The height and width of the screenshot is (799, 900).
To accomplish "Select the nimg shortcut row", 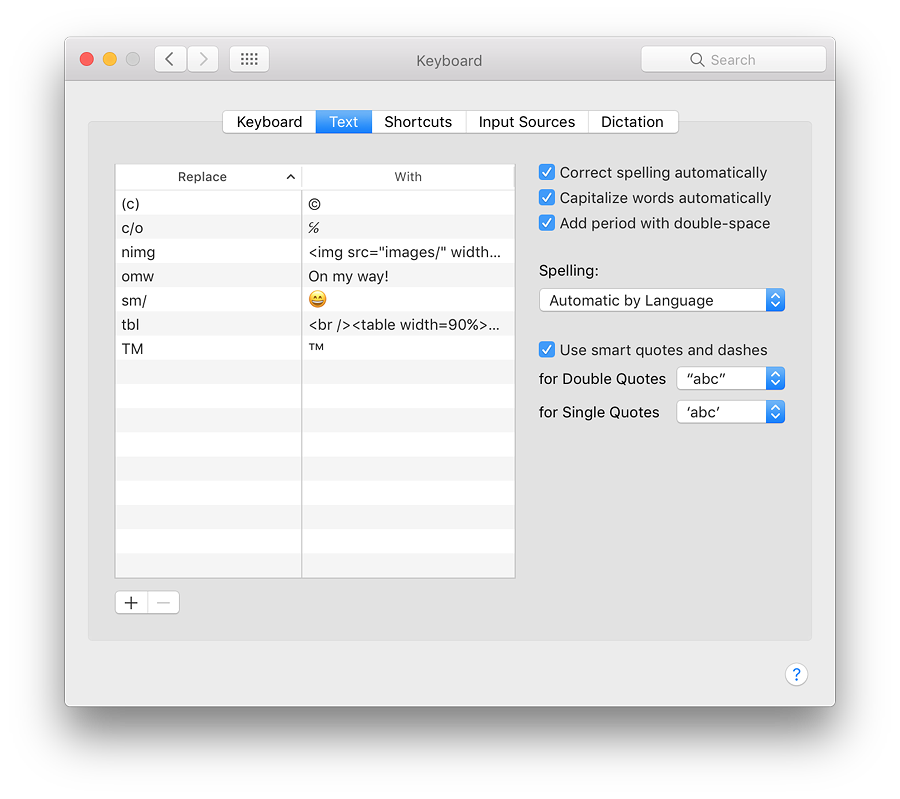I will point(315,252).
